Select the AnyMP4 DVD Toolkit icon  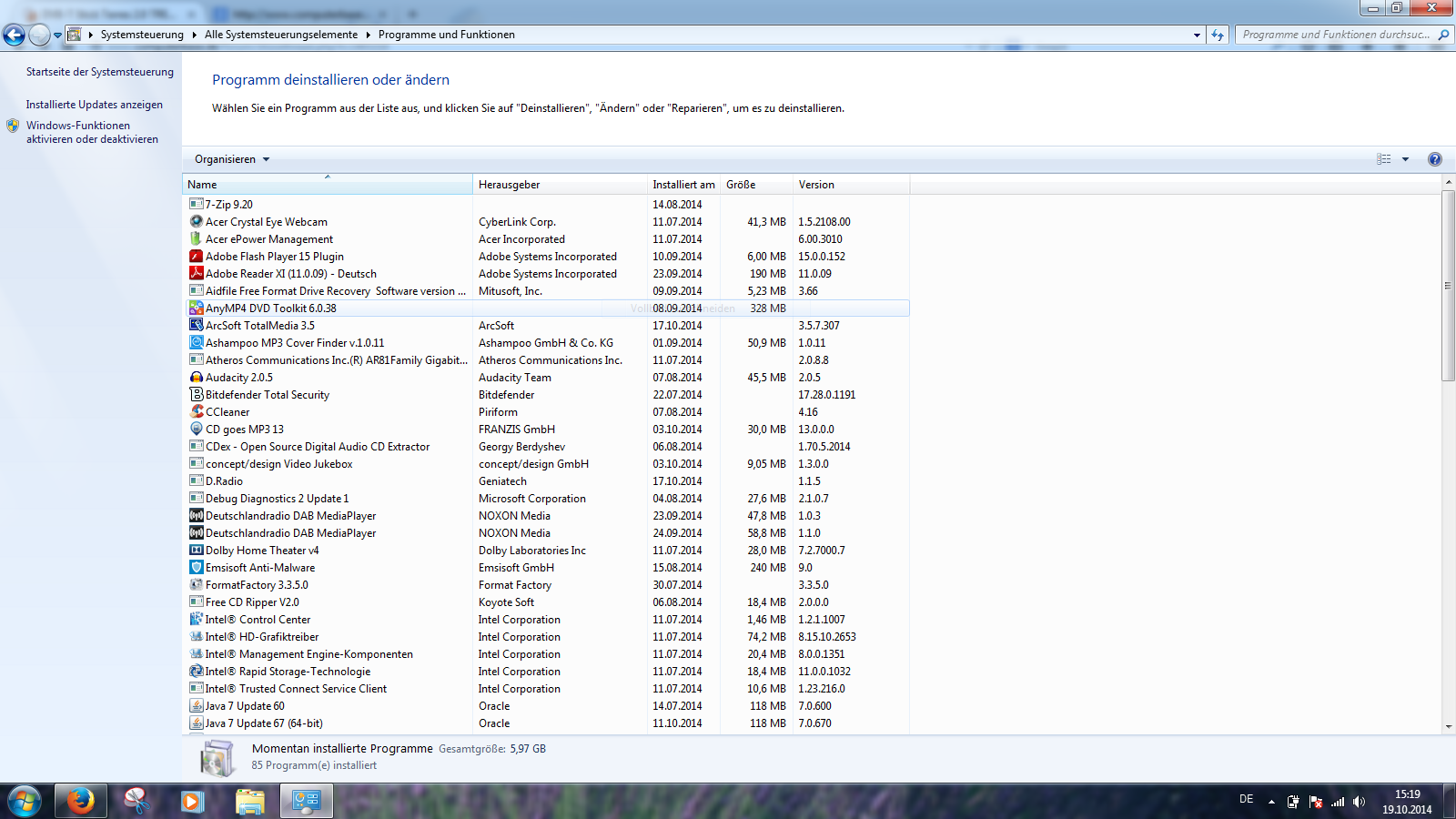pyautogui.click(x=196, y=308)
